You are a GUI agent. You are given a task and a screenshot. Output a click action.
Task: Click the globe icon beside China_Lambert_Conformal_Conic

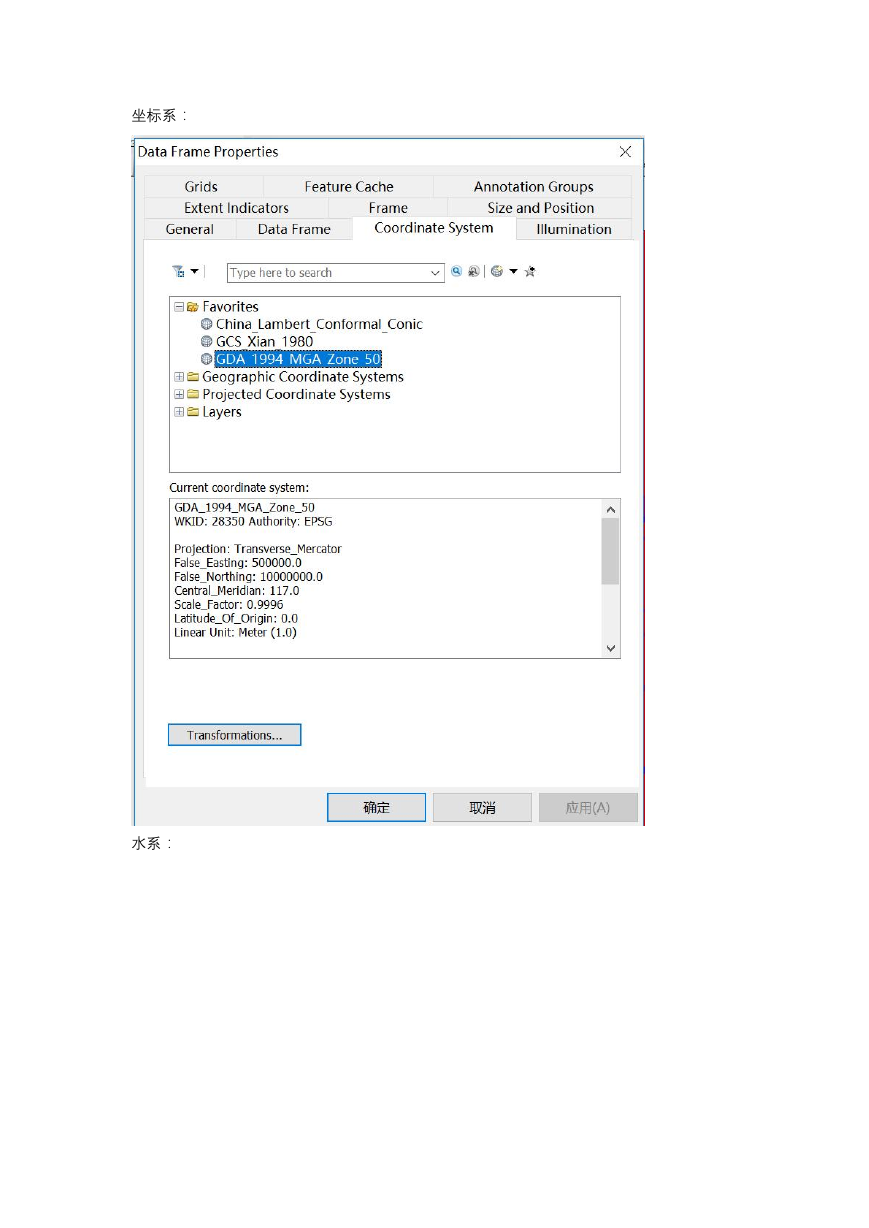[x=207, y=324]
